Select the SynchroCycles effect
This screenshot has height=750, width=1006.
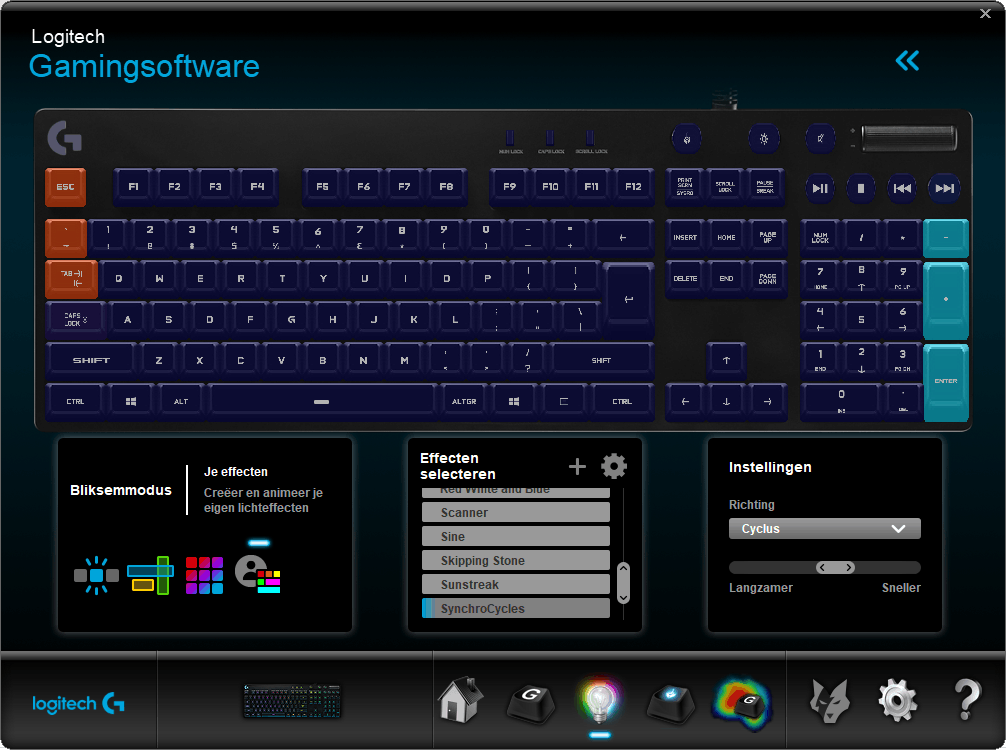516,608
